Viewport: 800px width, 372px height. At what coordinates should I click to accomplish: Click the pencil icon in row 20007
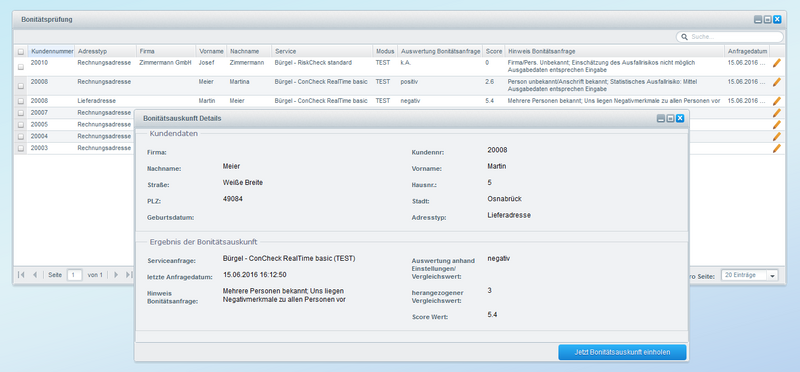(777, 113)
